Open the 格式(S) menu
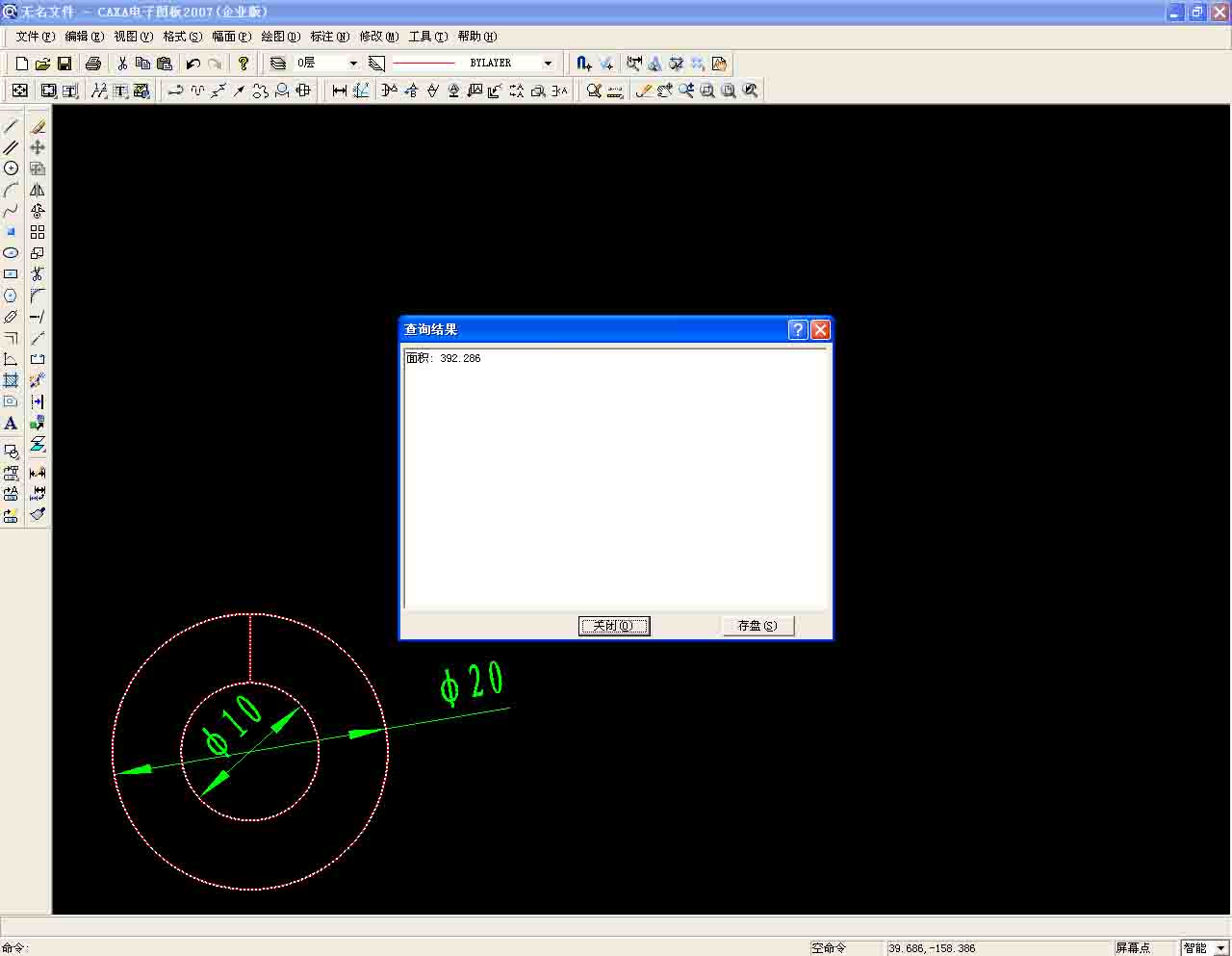 coord(183,37)
